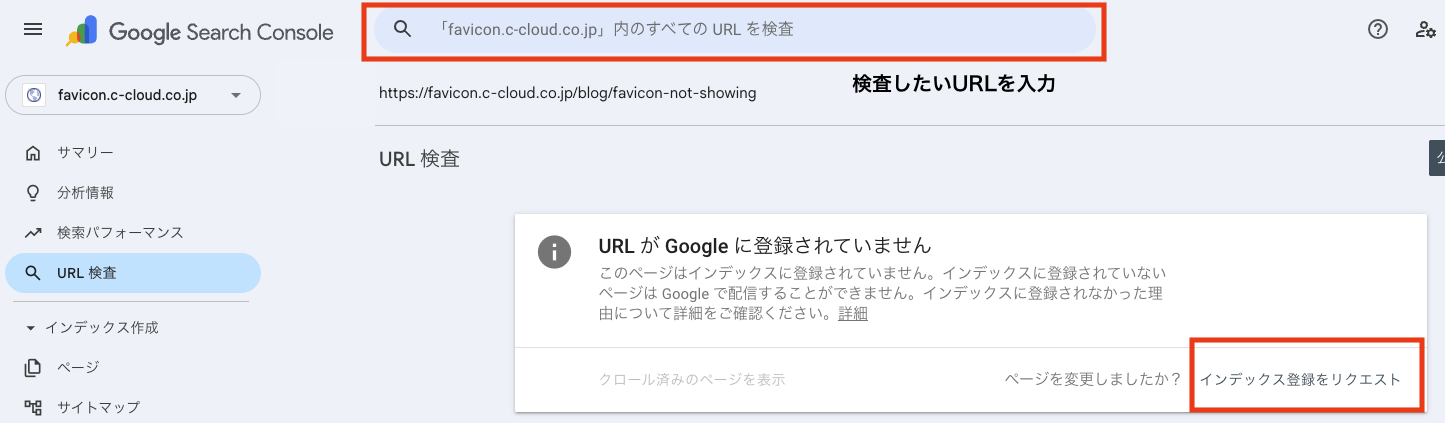Click the Google Search Console logo
The image size is (1445, 423).
200,32
